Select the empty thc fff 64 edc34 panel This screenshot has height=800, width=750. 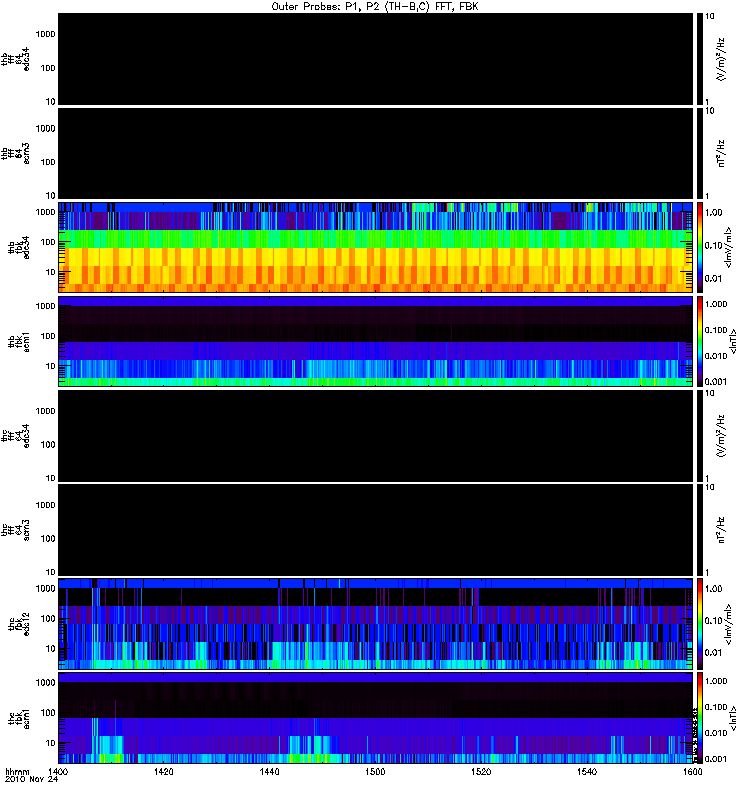pyautogui.click(x=375, y=435)
